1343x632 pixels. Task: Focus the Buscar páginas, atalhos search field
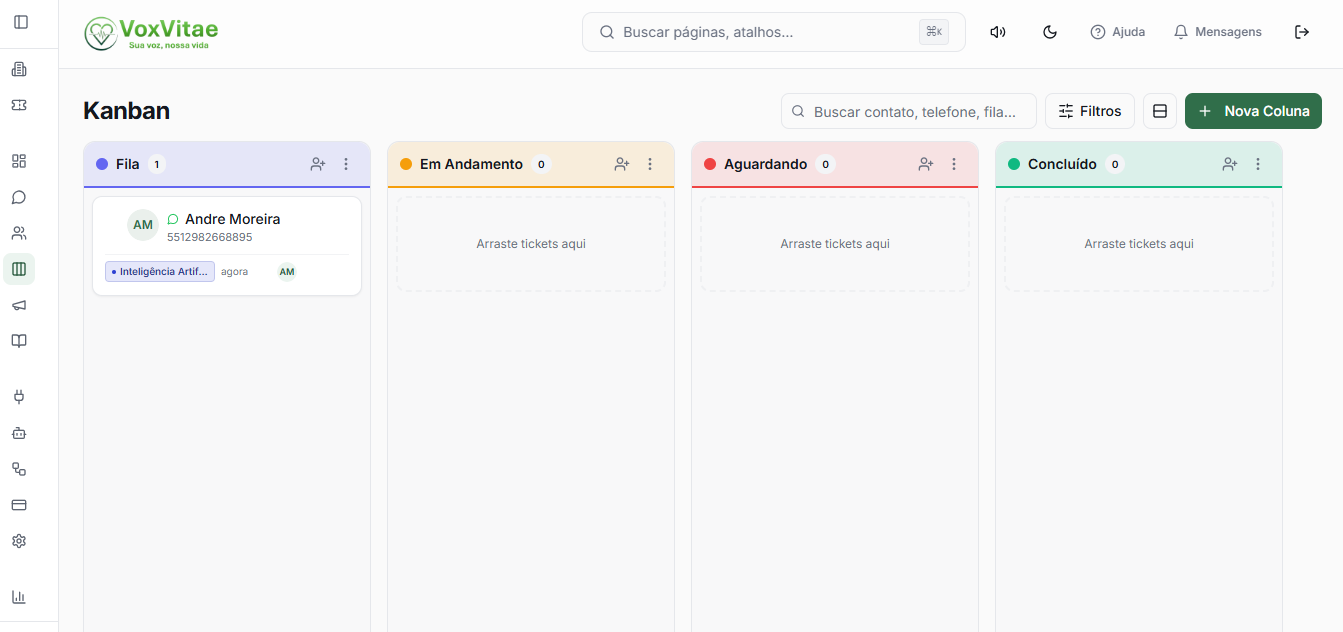click(774, 32)
